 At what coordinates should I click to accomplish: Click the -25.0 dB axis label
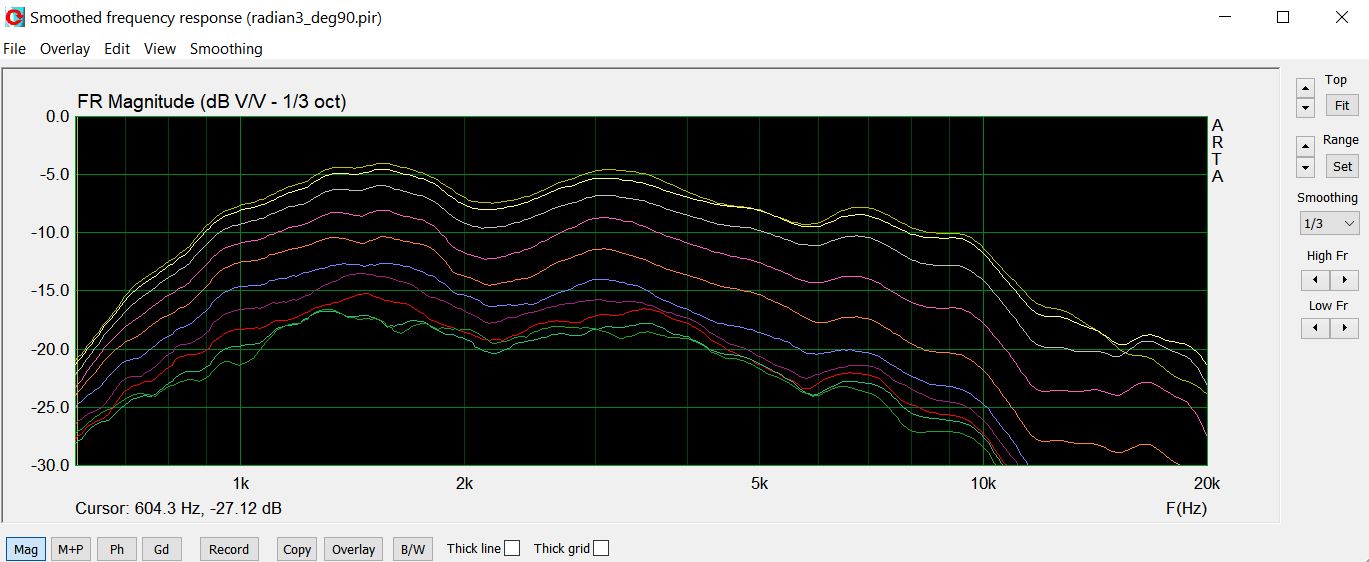pyautogui.click(x=49, y=407)
